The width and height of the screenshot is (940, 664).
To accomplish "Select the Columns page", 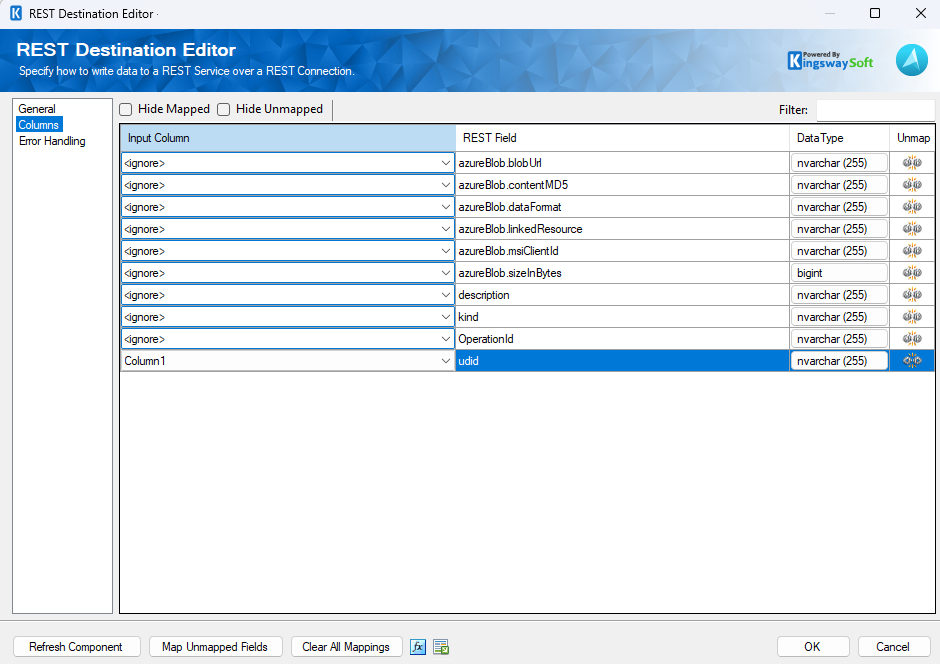I will pos(38,125).
